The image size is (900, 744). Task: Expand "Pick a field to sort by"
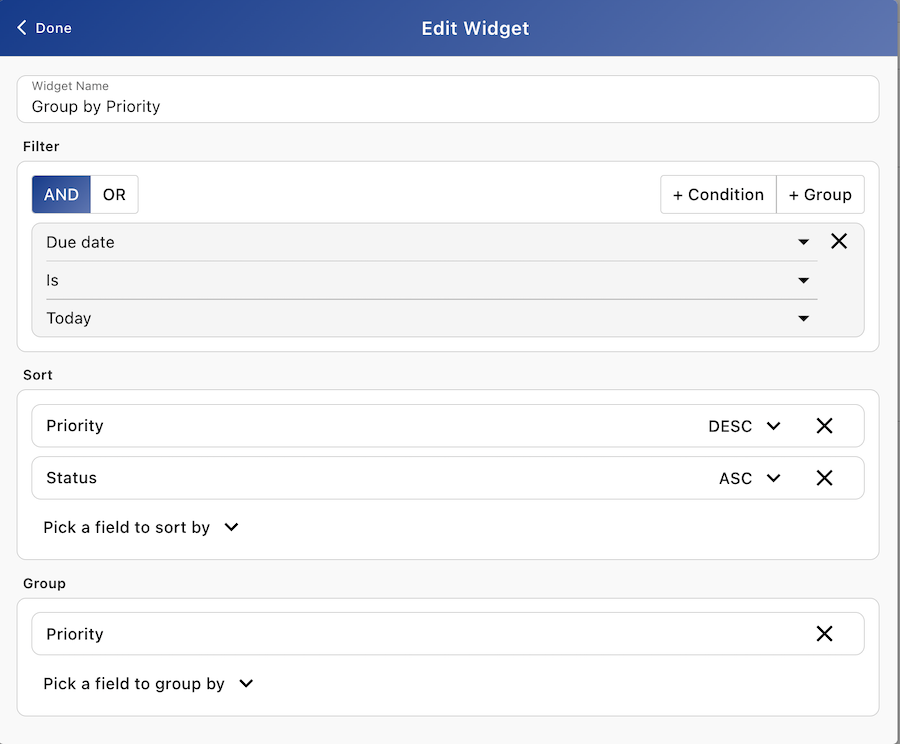(x=140, y=527)
